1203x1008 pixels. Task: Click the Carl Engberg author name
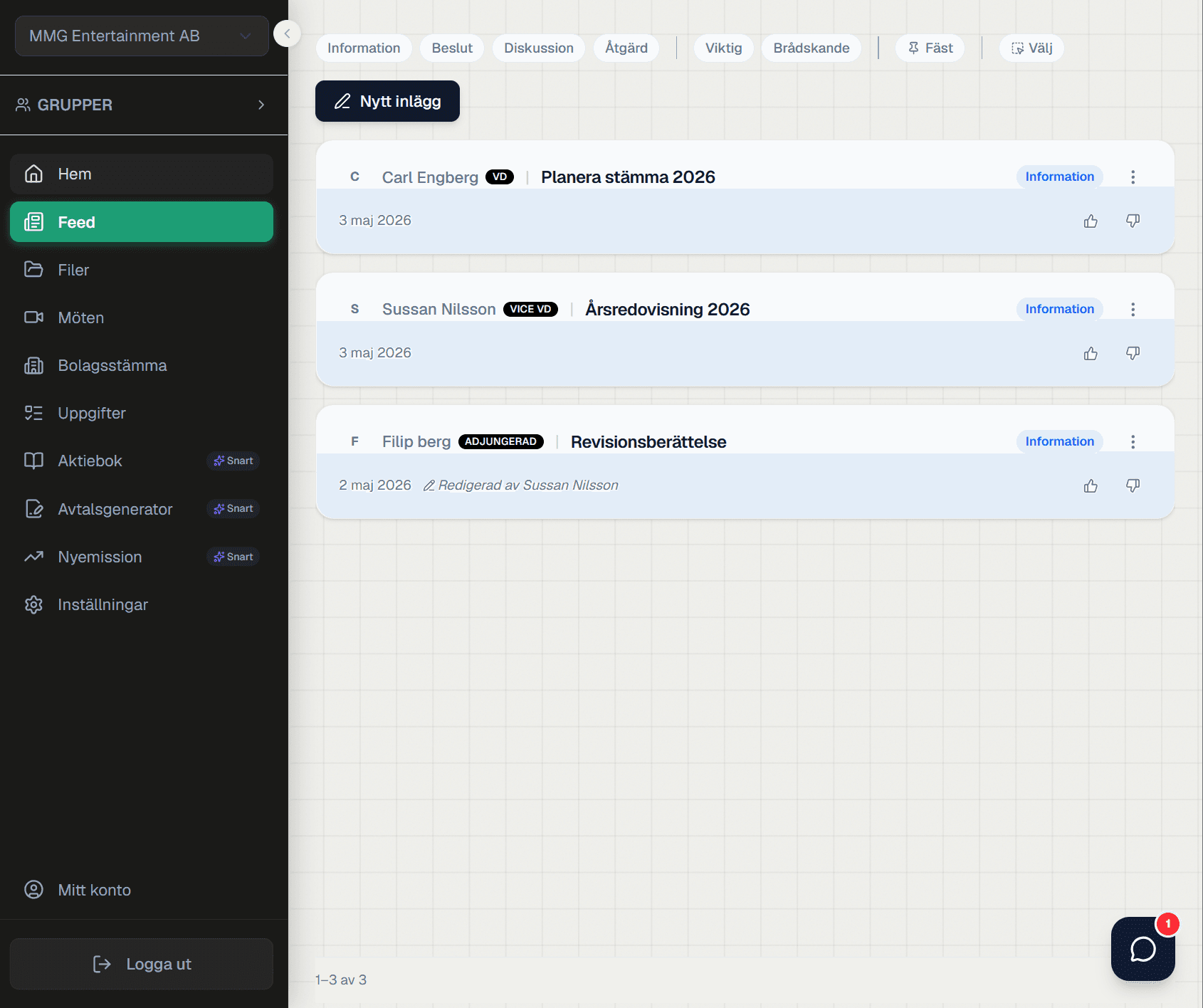click(x=430, y=177)
